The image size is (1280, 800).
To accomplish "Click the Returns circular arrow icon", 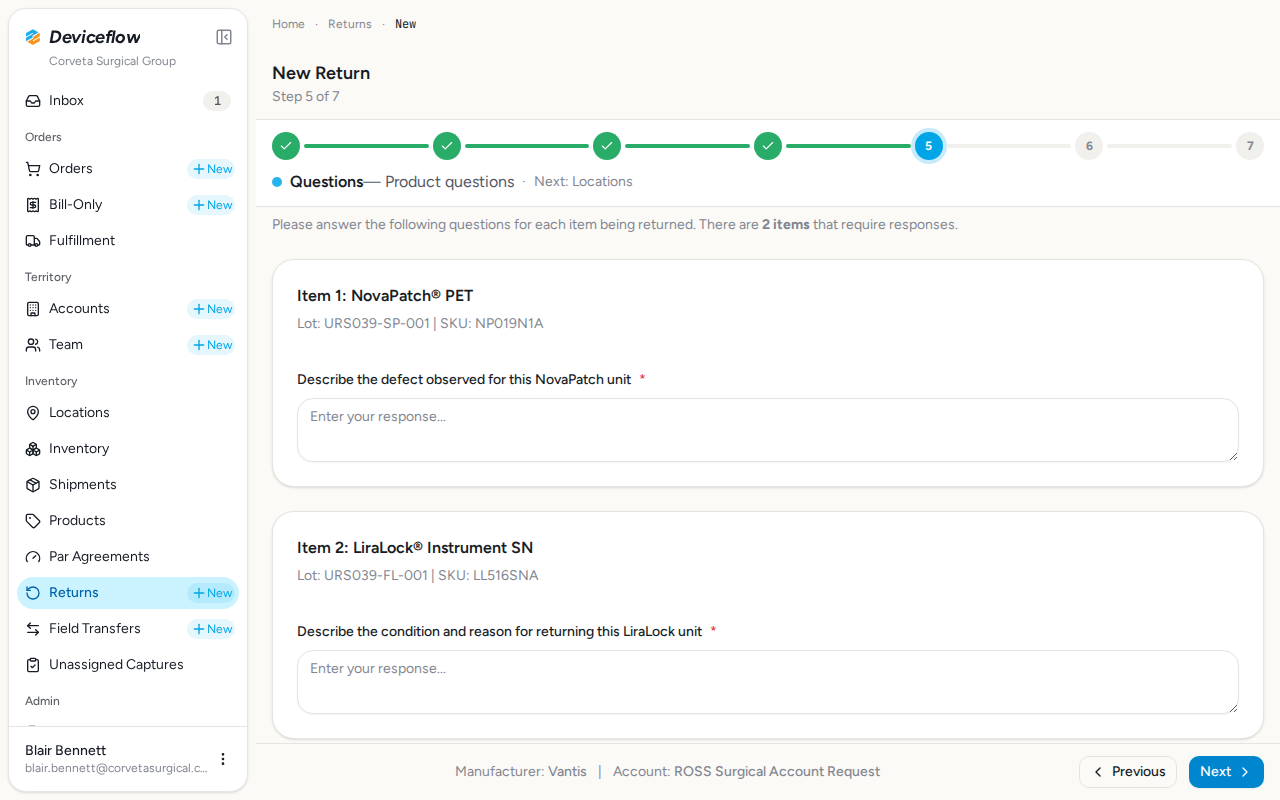I will pos(33,593).
